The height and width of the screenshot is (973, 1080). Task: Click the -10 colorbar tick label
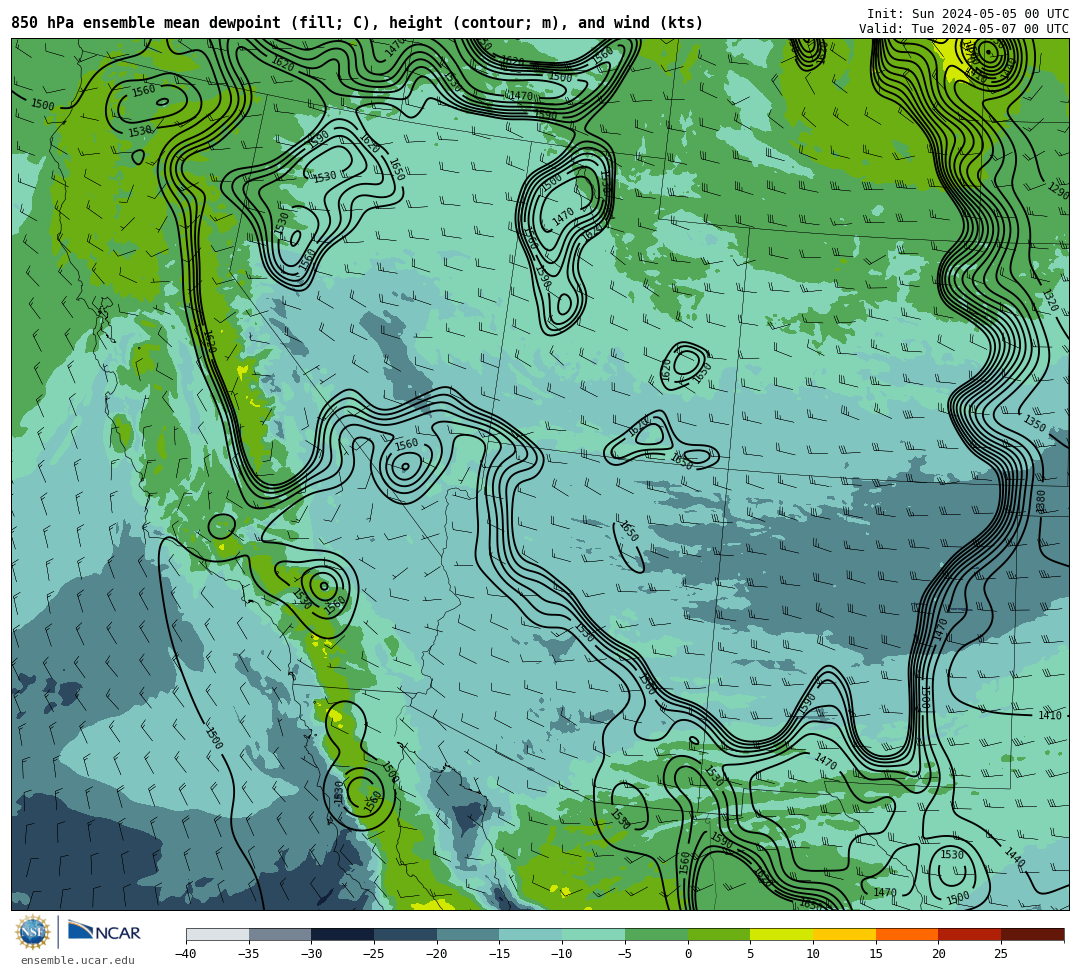tap(561, 954)
